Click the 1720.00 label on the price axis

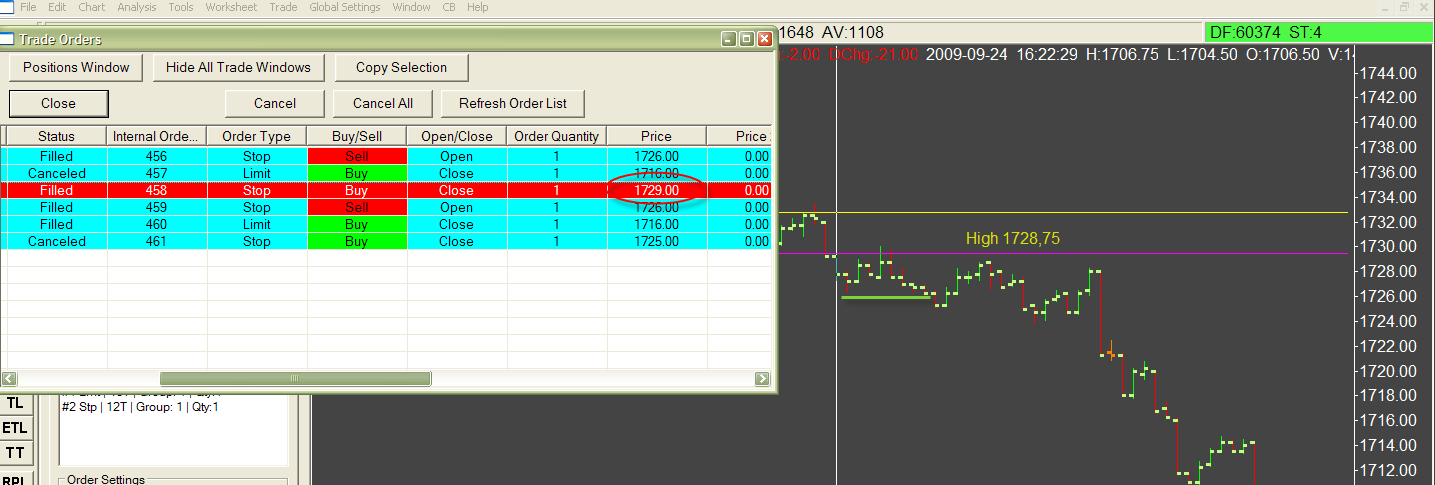click(x=1388, y=371)
